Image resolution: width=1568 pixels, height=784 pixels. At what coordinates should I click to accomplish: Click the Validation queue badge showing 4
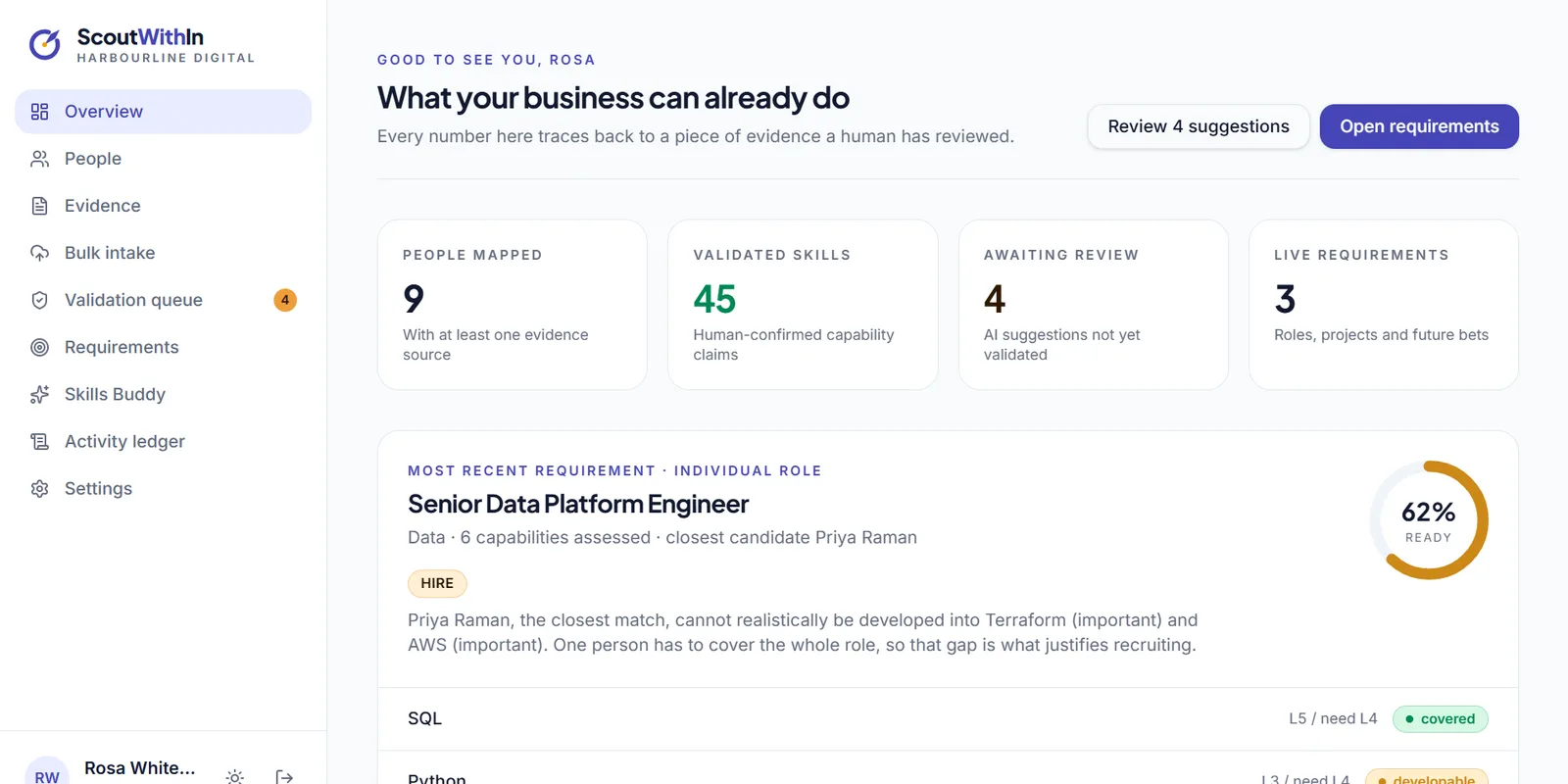tap(285, 300)
